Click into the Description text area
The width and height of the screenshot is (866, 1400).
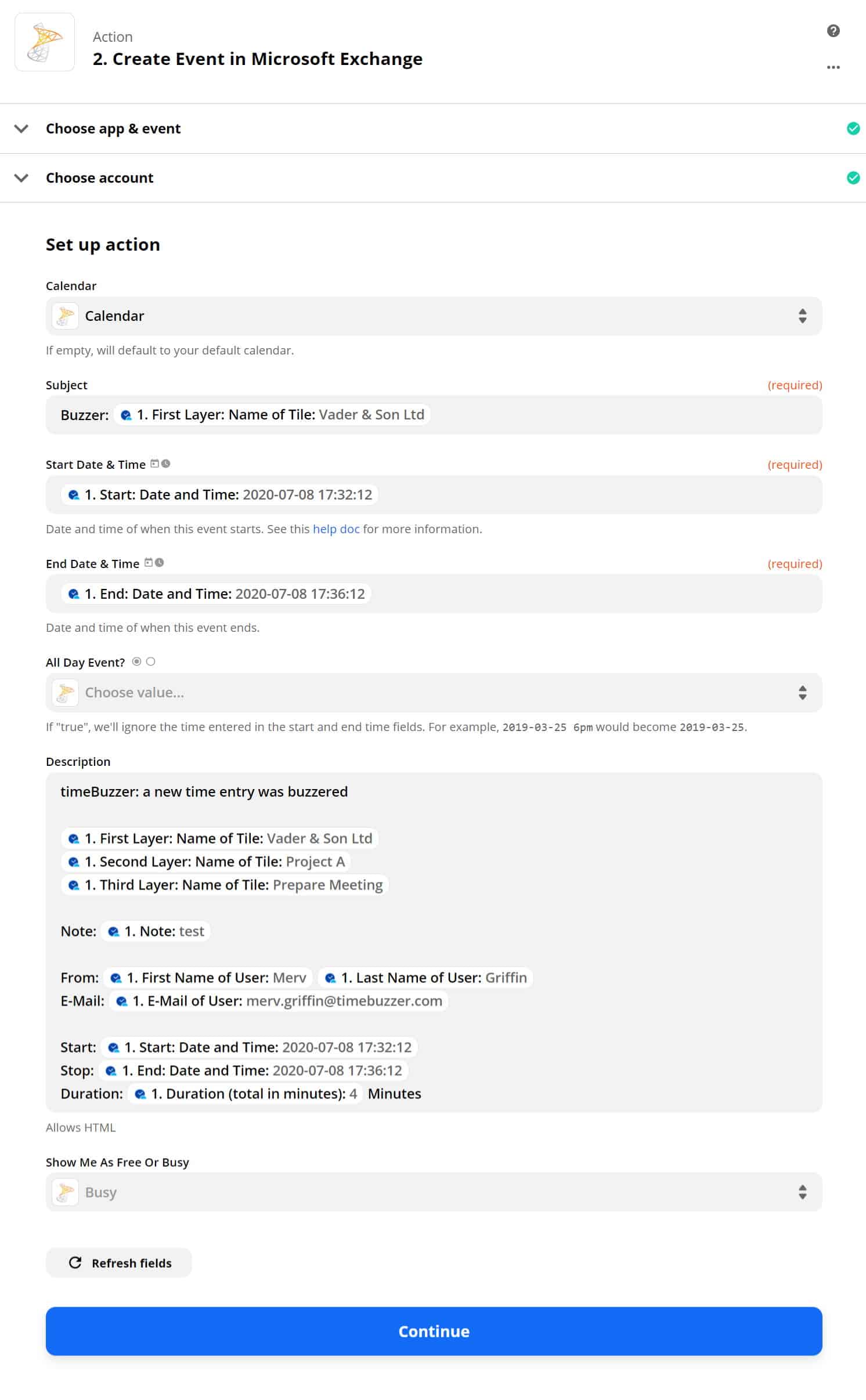click(434, 942)
